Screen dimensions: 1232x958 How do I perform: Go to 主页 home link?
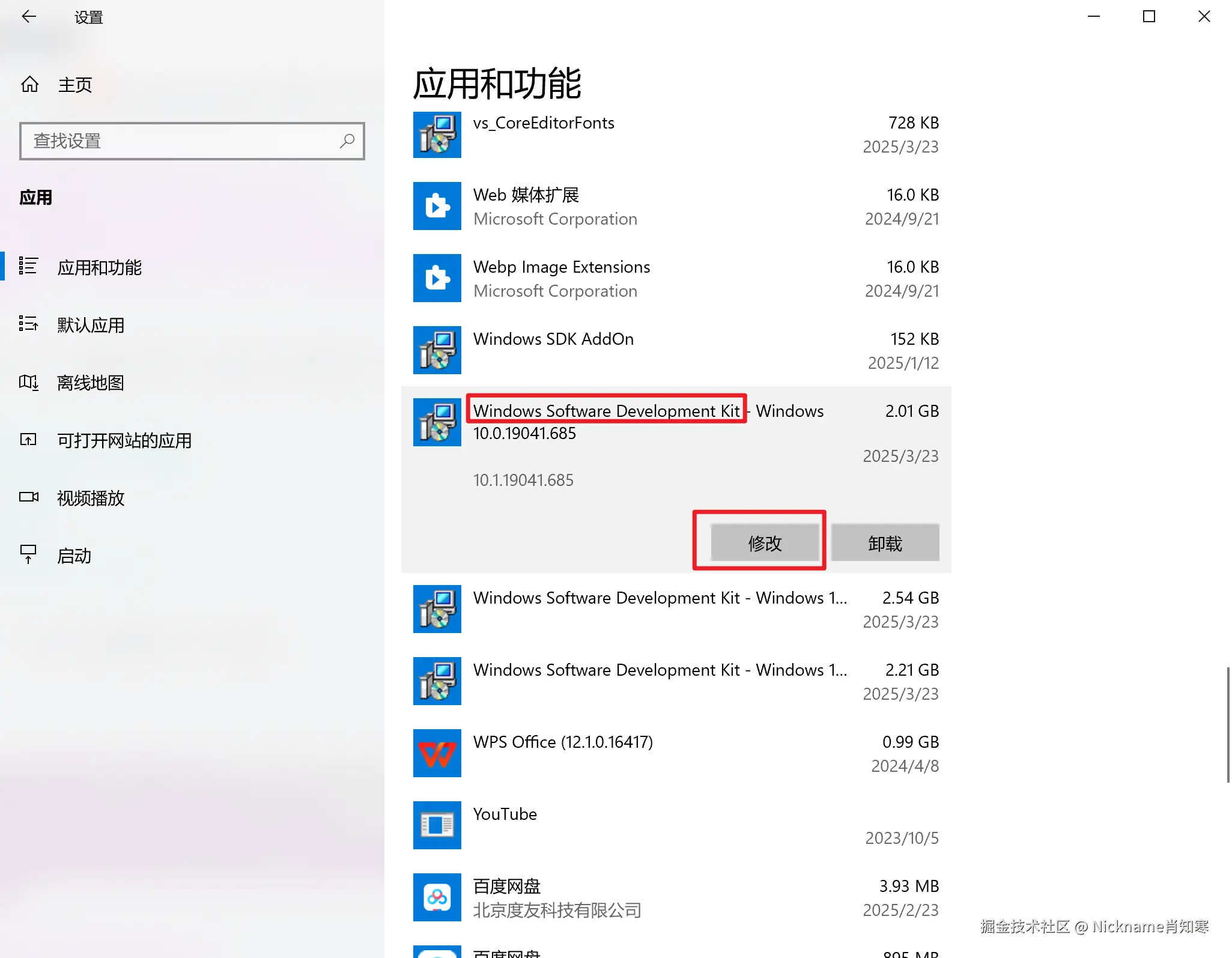coord(75,85)
